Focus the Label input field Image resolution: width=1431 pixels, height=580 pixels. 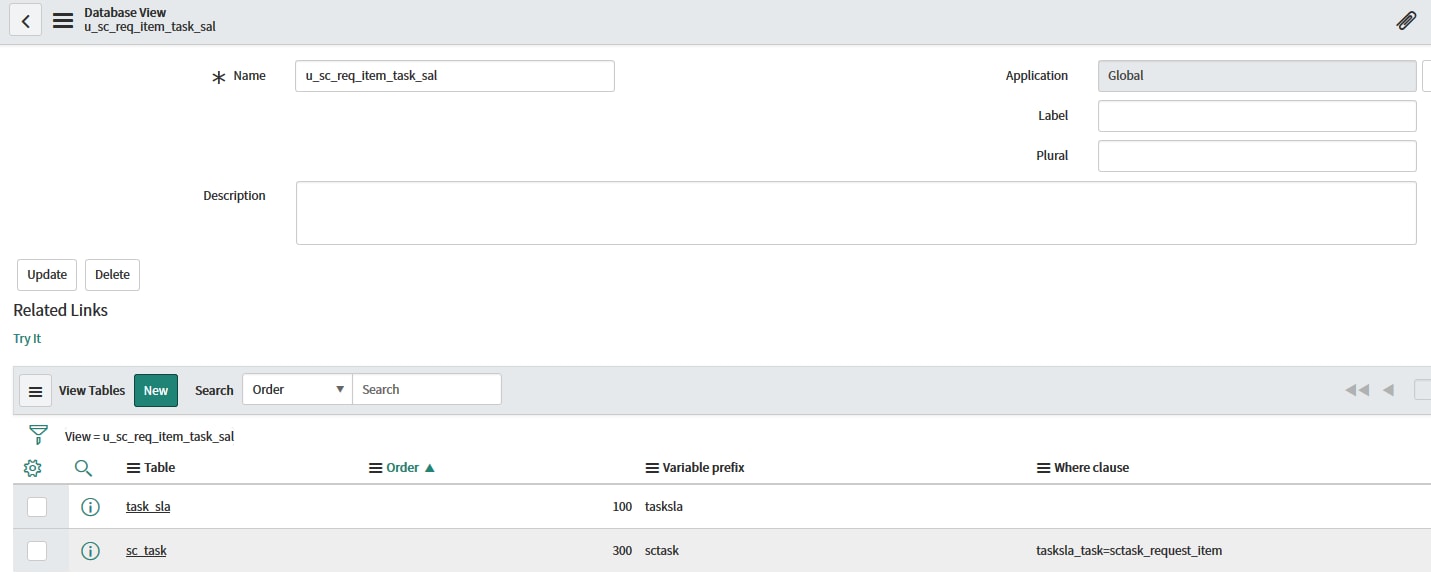[1257, 116]
